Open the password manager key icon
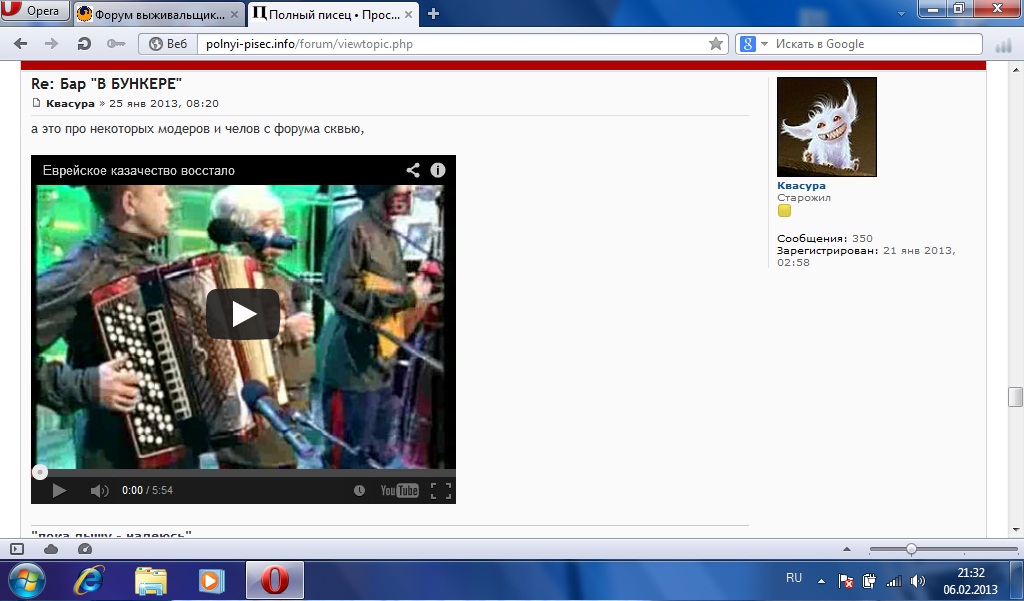The height and width of the screenshot is (601, 1024). (116, 44)
